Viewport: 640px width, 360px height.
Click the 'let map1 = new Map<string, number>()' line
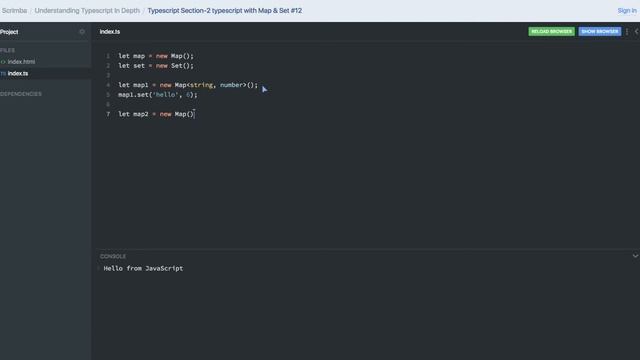click(x=188, y=85)
